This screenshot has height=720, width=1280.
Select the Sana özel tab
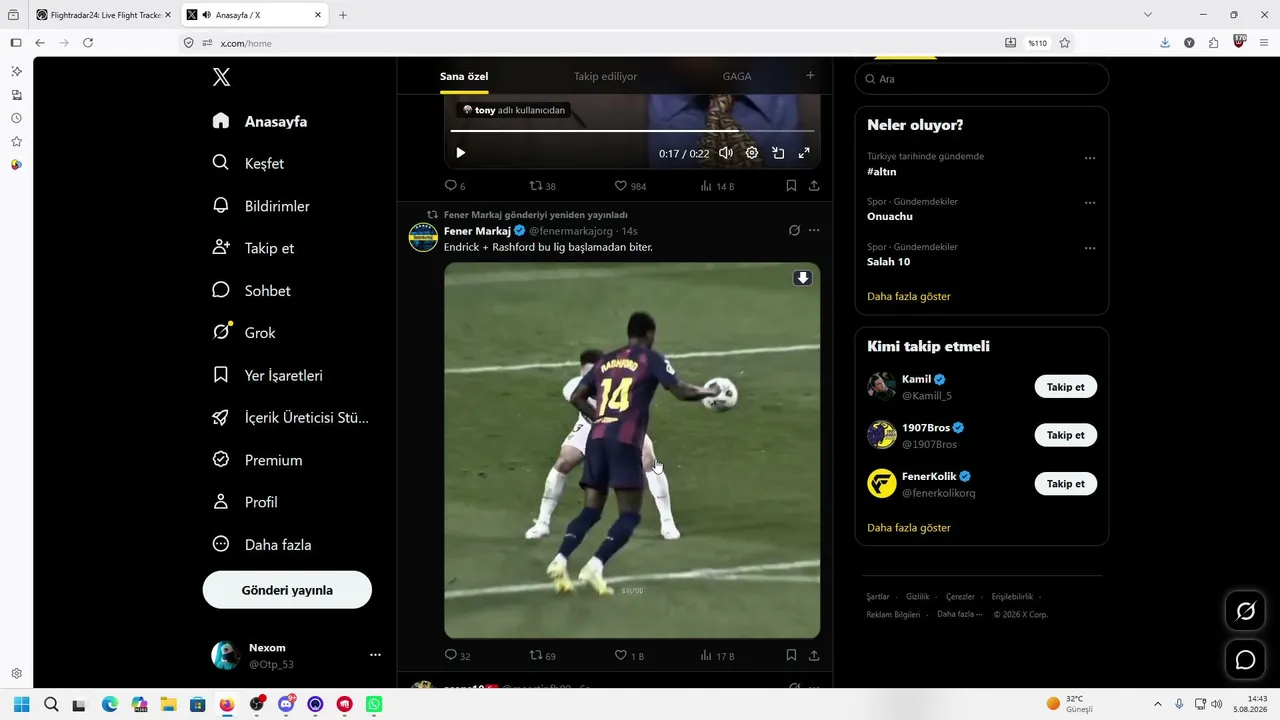464,76
